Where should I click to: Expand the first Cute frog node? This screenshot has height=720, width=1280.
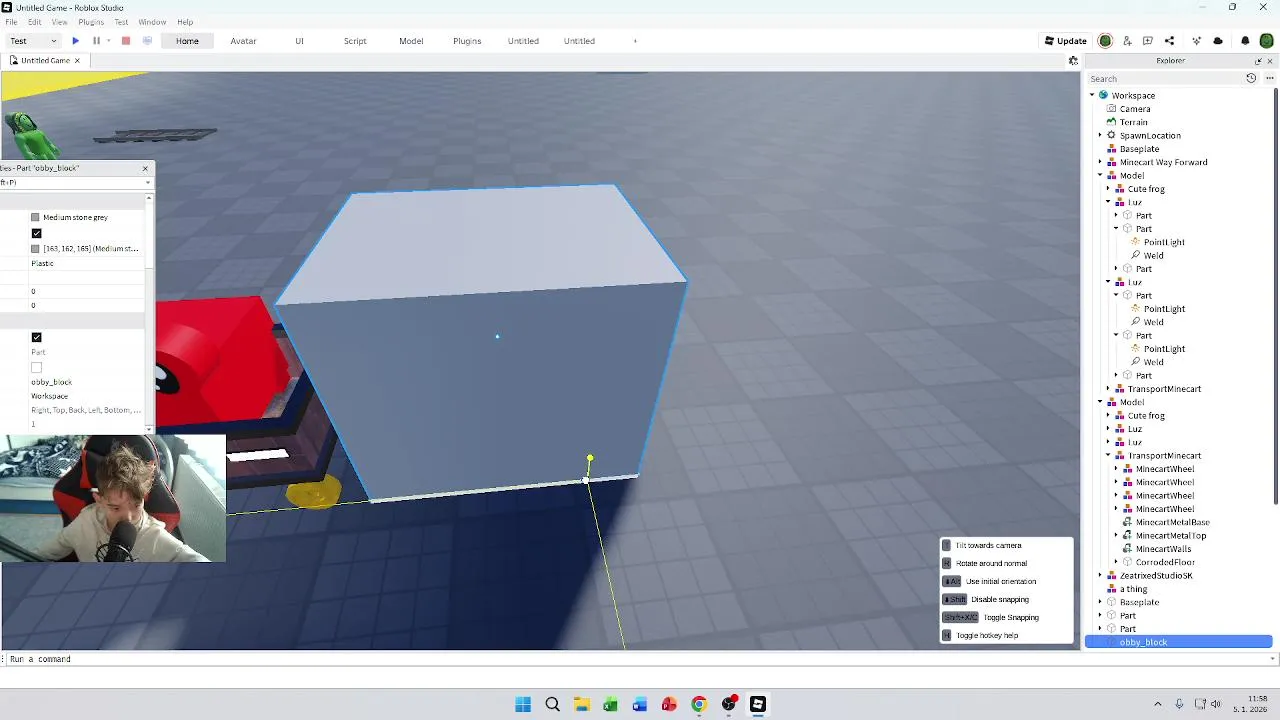pyautogui.click(x=1108, y=189)
